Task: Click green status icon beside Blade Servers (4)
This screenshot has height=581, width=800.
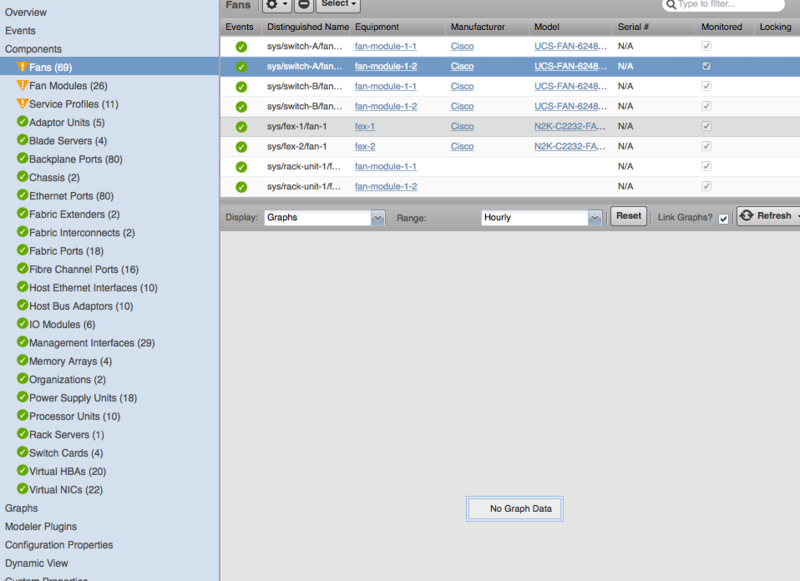Action: (x=22, y=140)
